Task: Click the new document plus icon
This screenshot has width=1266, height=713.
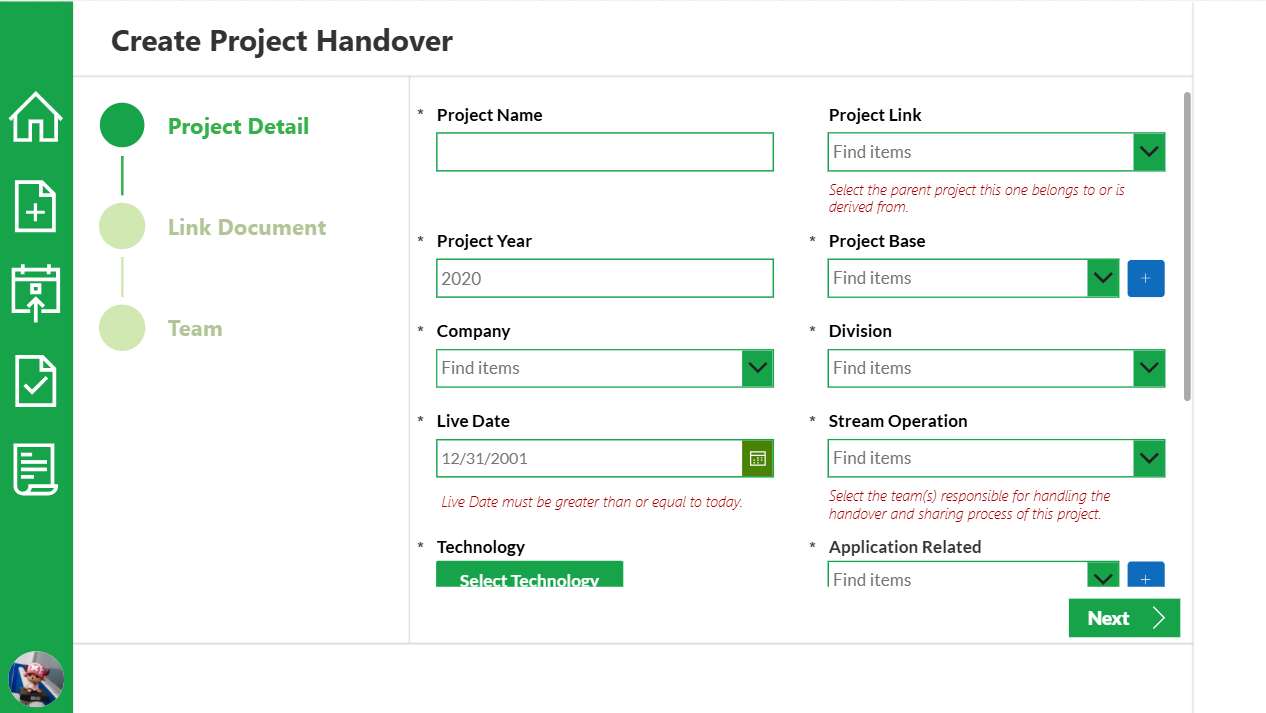Action: pyautogui.click(x=36, y=206)
